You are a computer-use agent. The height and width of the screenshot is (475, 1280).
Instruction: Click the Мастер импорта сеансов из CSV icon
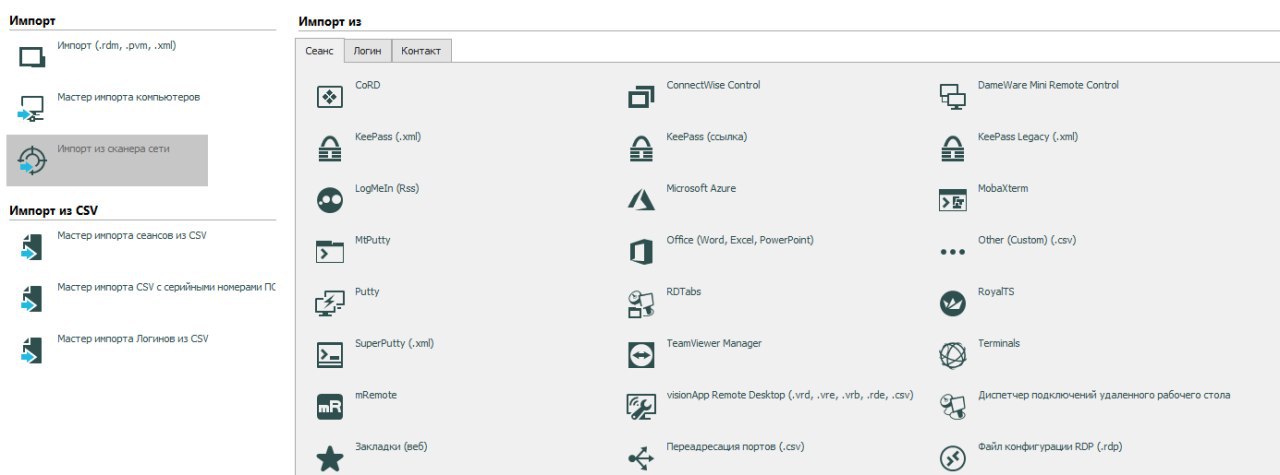click(x=32, y=246)
